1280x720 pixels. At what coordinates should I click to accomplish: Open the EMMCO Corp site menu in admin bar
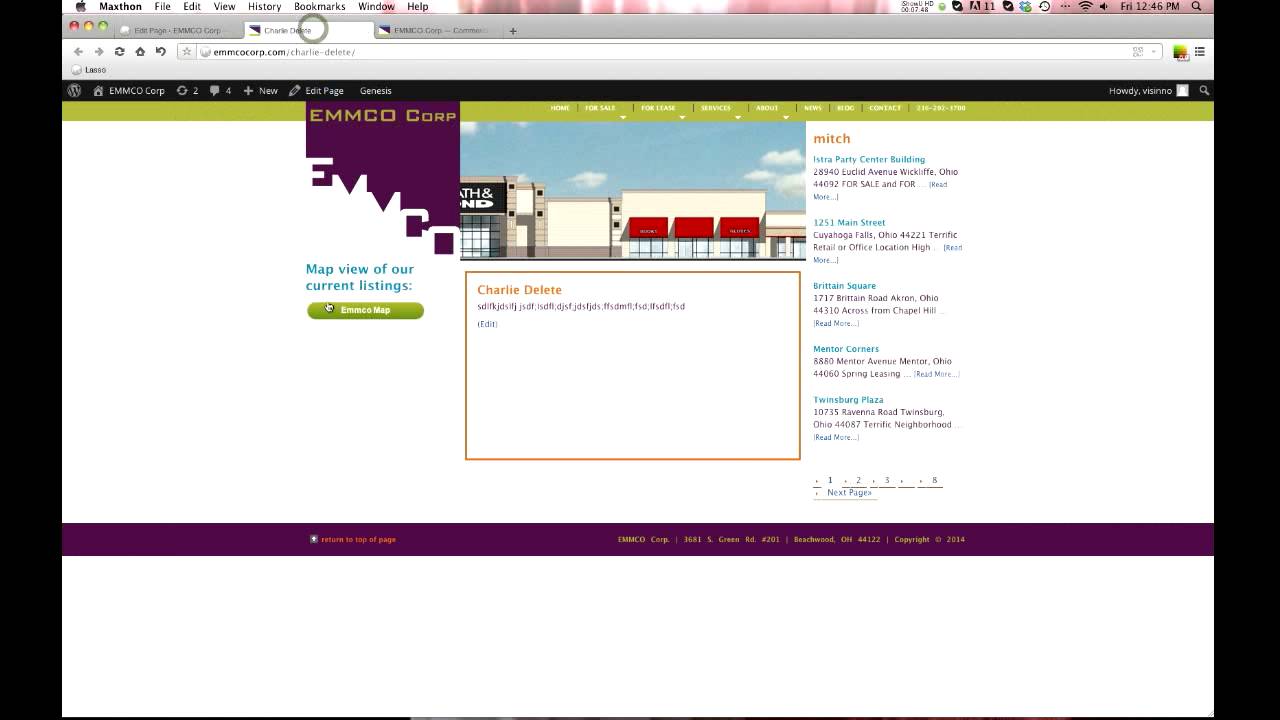point(129,90)
